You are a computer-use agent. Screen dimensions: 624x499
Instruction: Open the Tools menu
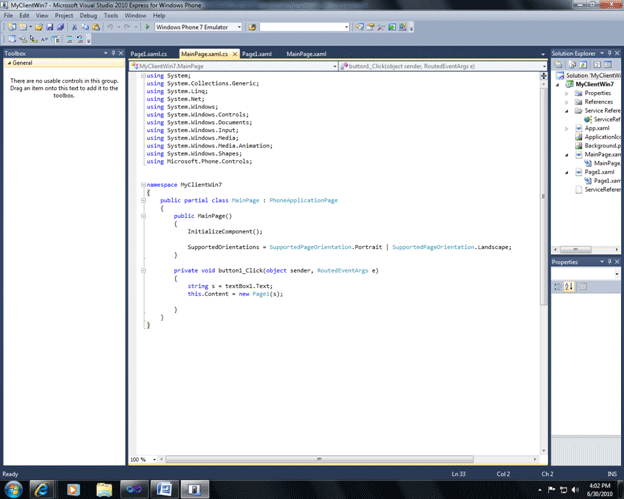point(110,16)
